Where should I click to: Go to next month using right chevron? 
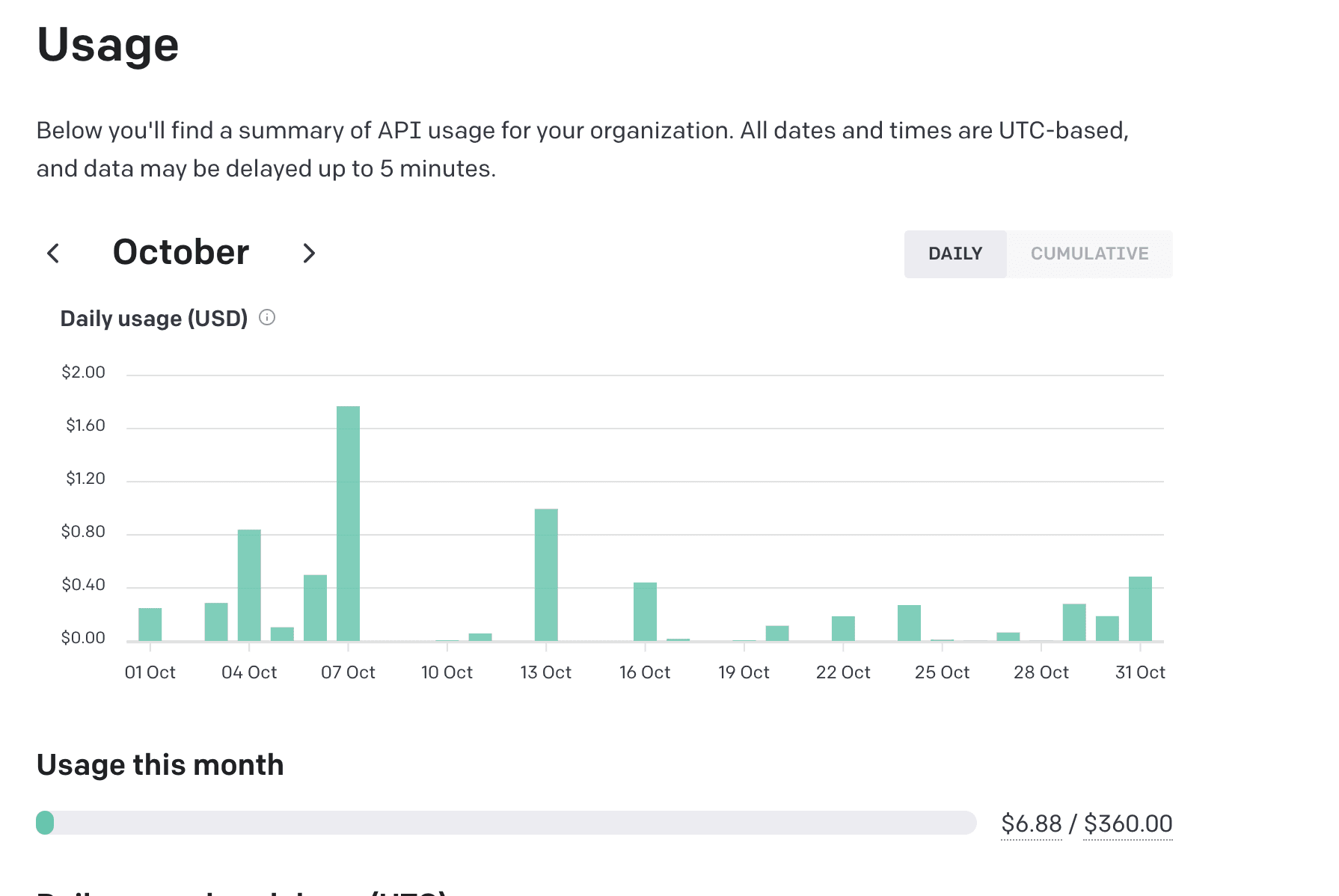point(309,254)
